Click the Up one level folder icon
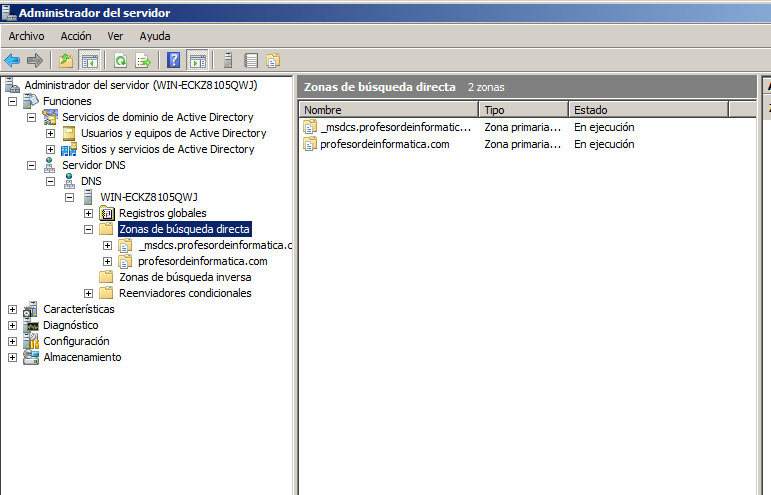 tap(66, 60)
